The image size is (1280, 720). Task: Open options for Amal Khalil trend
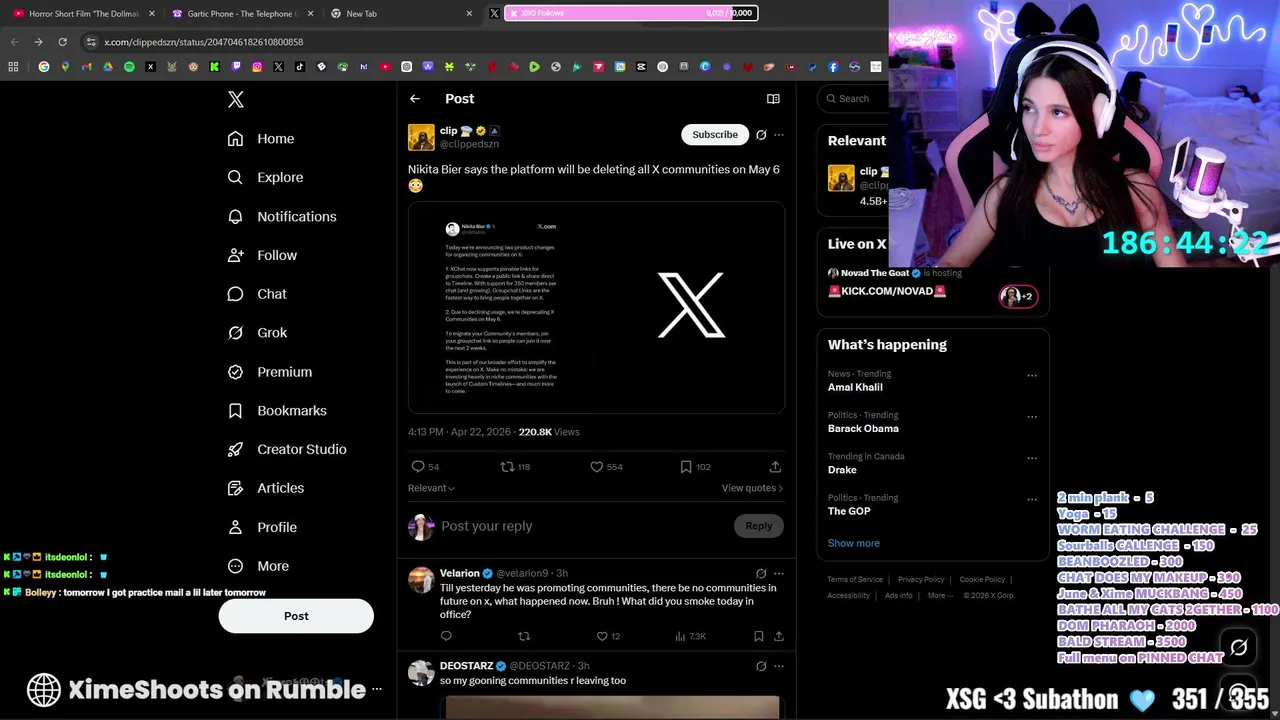tap(1032, 376)
